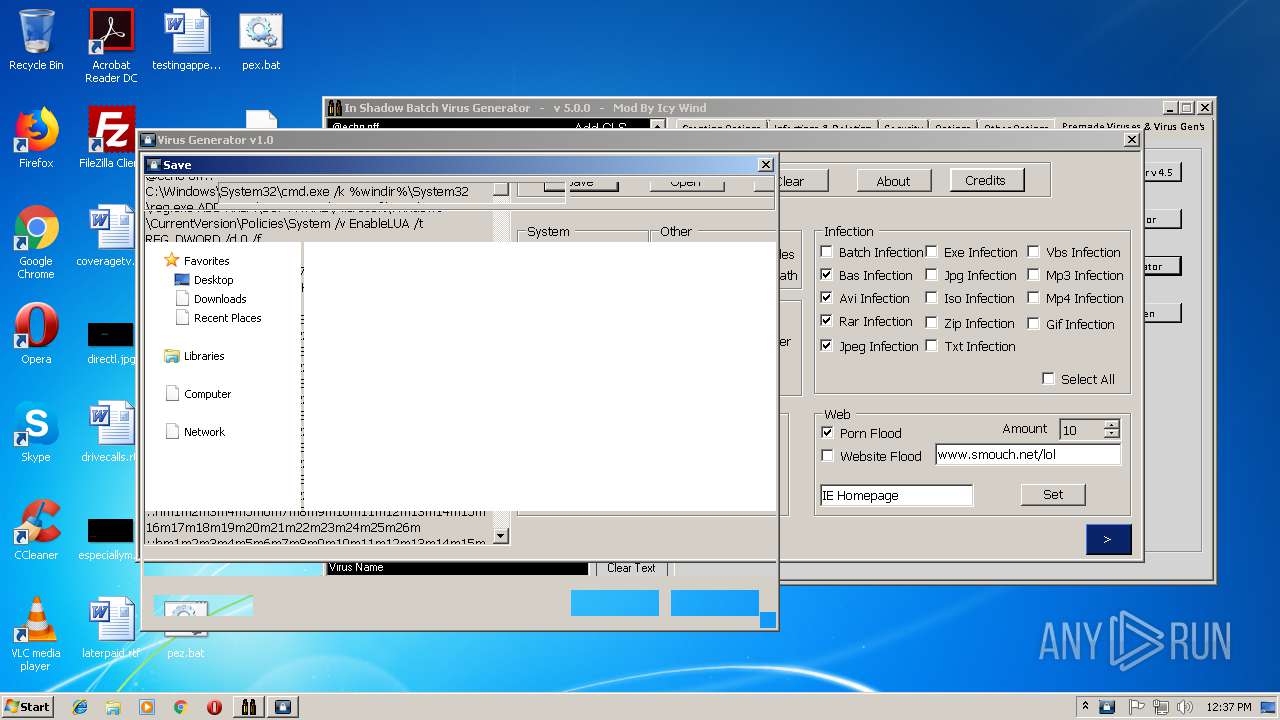Select Computer in Save dialog sidebar
This screenshot has height=720, width=1280.
pyautogui.click(x=198, y=393)
